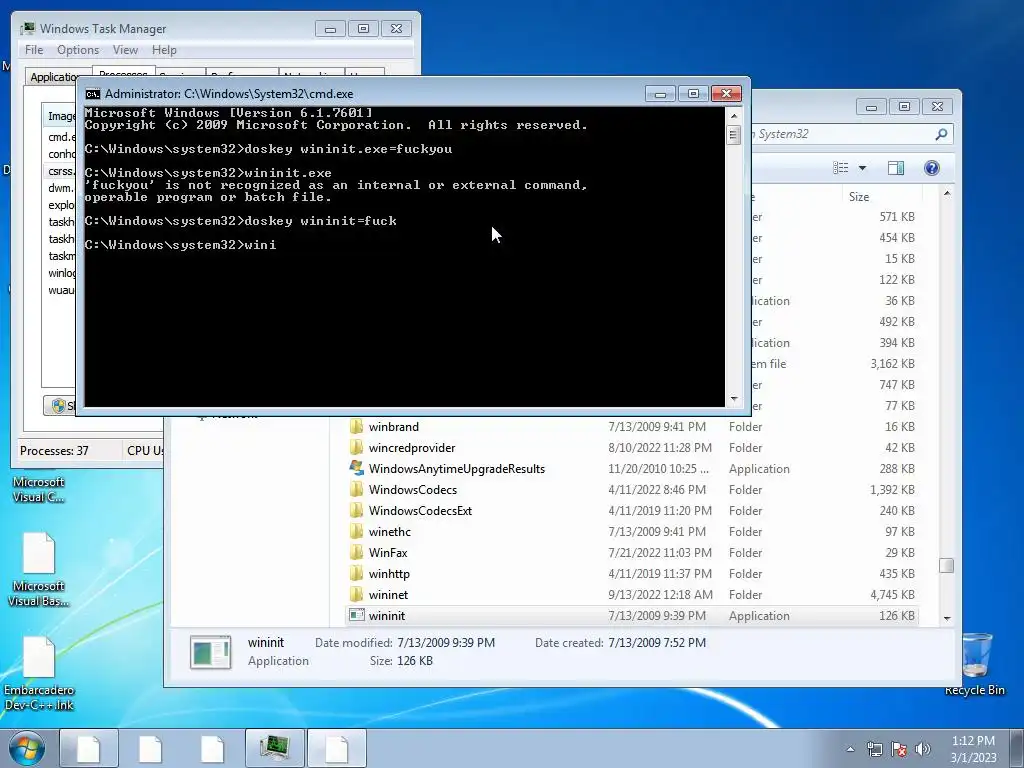Screen dimensions: 1024x768
Task: Select the WinFax folder row
Action: 631,552
